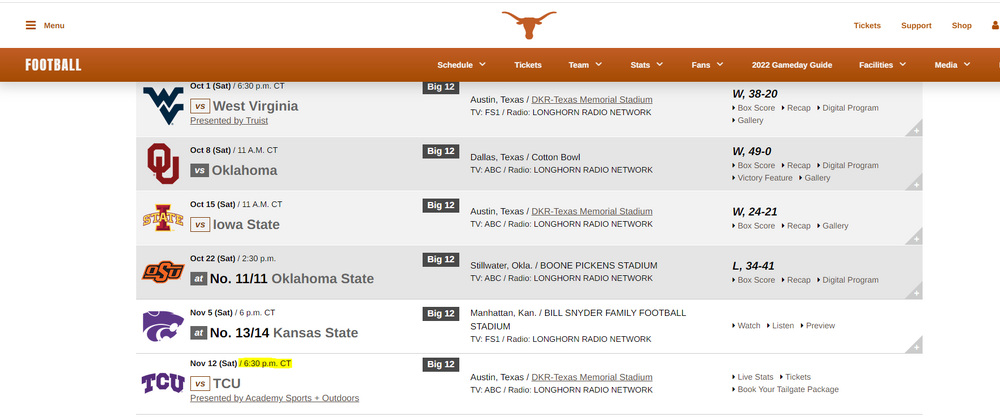Open the 2022 Gameday Guide menu item
The height and width of the screenshot is (418, 1000).
click(x=792, y=65)
